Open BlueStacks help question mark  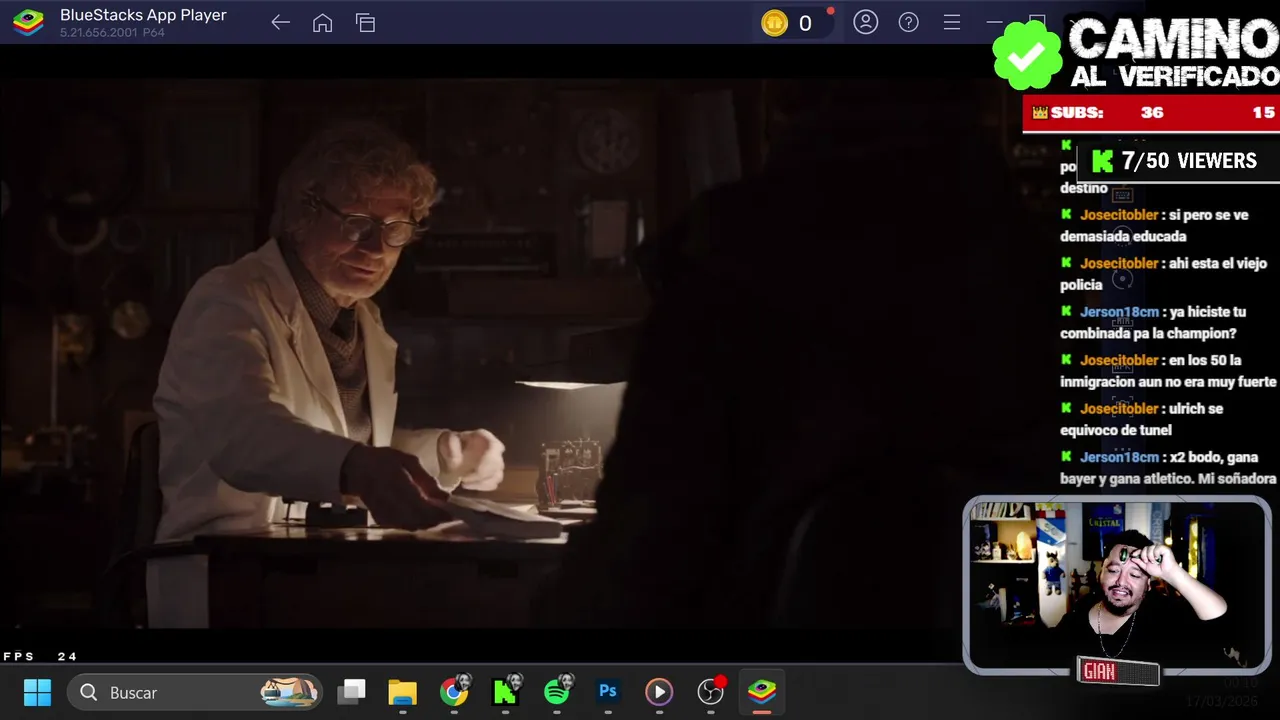pos(909,22)
